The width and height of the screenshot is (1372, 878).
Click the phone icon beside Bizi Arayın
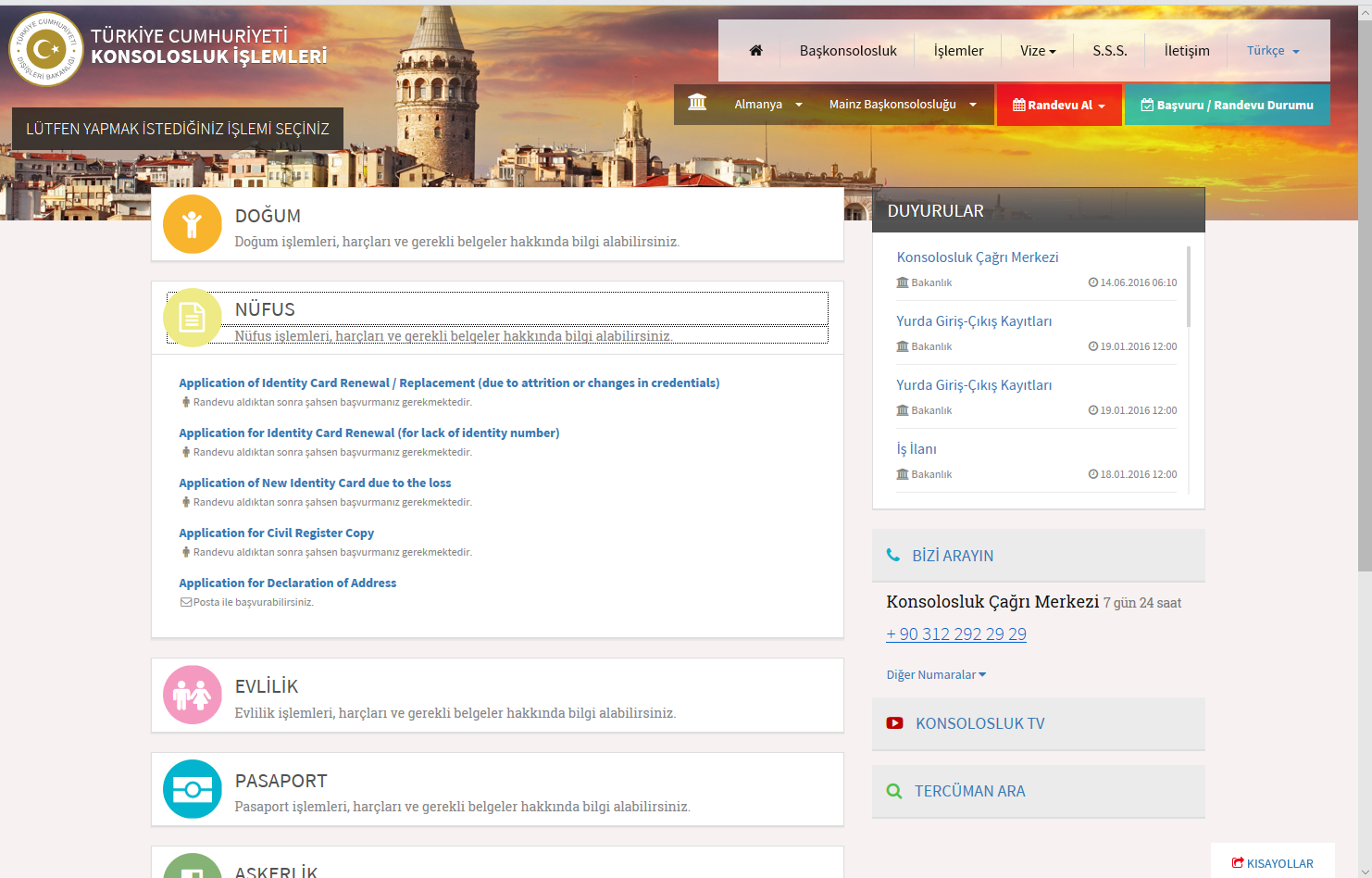pyautogui.click(x=893, y=555)
